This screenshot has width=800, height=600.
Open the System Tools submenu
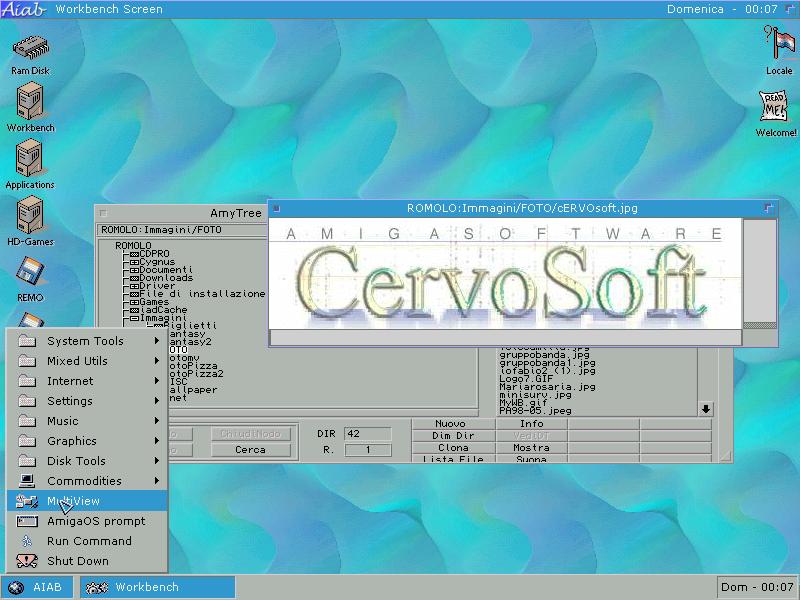[87, 341]
